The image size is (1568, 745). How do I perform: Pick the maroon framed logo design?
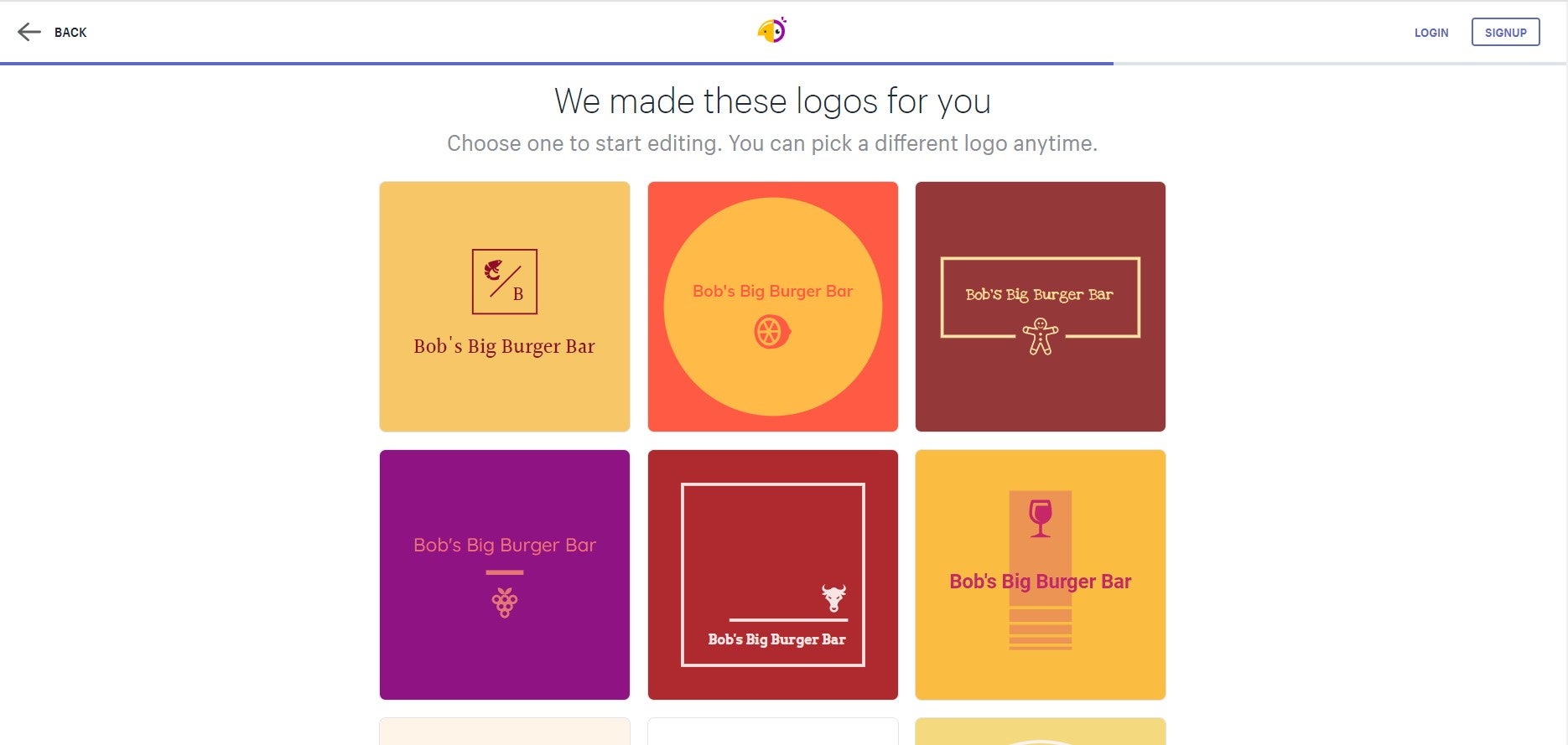1040,306
